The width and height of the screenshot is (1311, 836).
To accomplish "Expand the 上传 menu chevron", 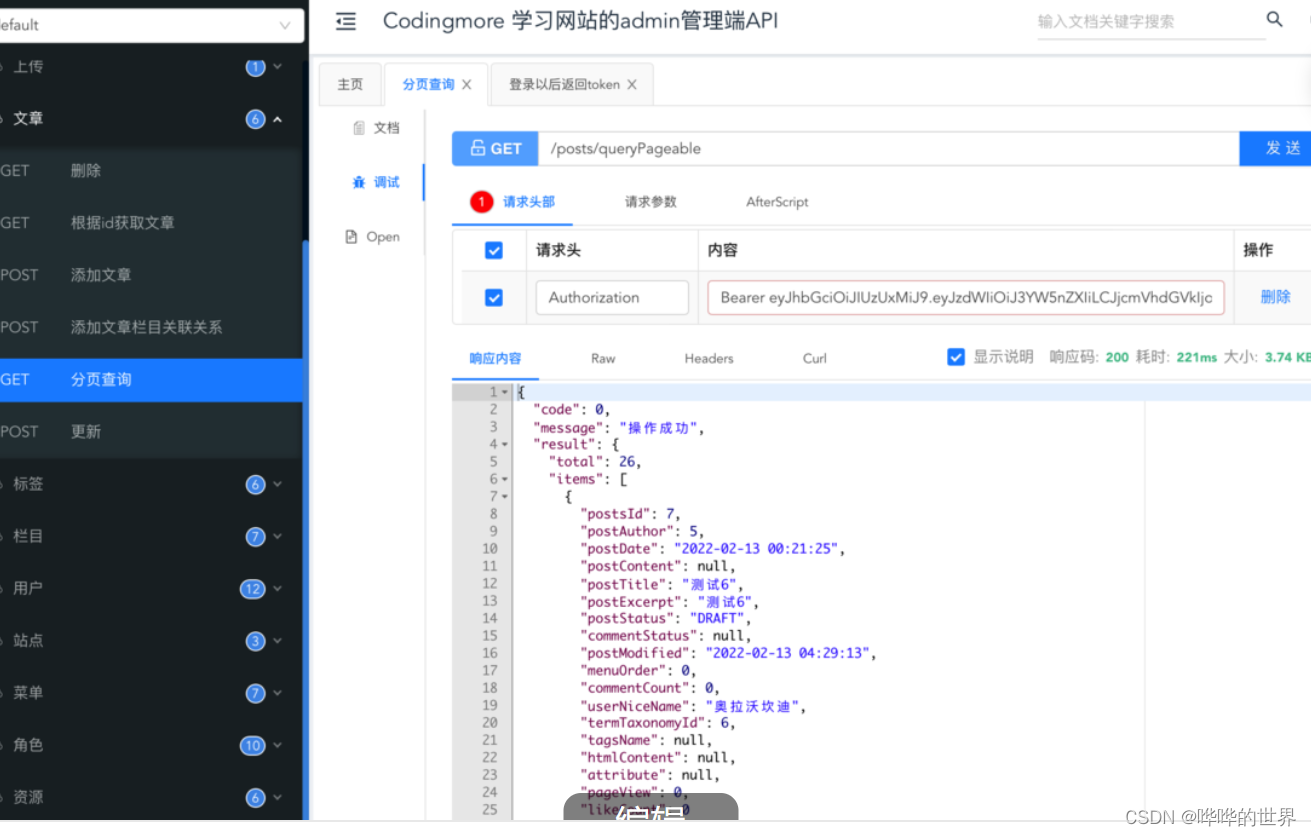I will (278, 67).
